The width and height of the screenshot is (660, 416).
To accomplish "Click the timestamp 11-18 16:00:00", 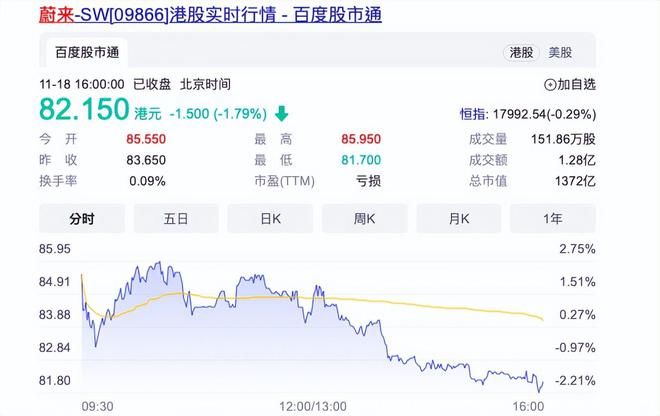I will pos(82,85).
